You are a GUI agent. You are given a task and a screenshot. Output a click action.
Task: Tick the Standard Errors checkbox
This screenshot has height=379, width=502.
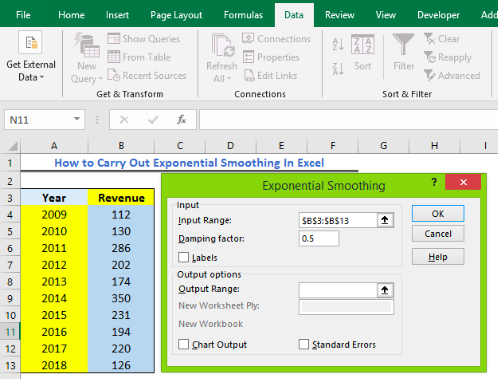pos(304,344)
